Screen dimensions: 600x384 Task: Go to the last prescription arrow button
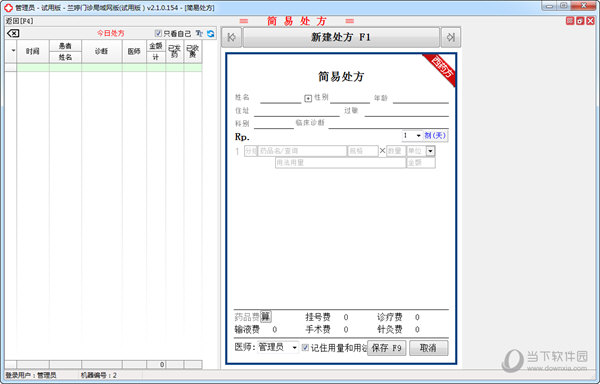coord(451,37)
